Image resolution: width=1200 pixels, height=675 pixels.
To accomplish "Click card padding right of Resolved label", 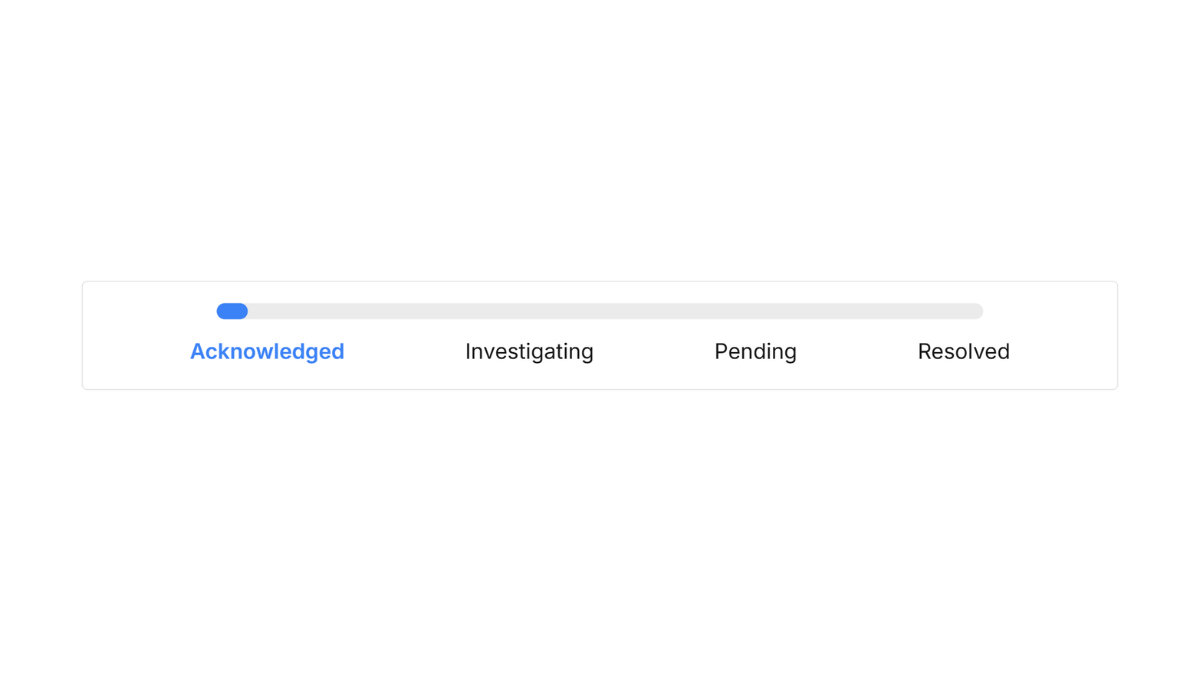I will coord(1065,352).
